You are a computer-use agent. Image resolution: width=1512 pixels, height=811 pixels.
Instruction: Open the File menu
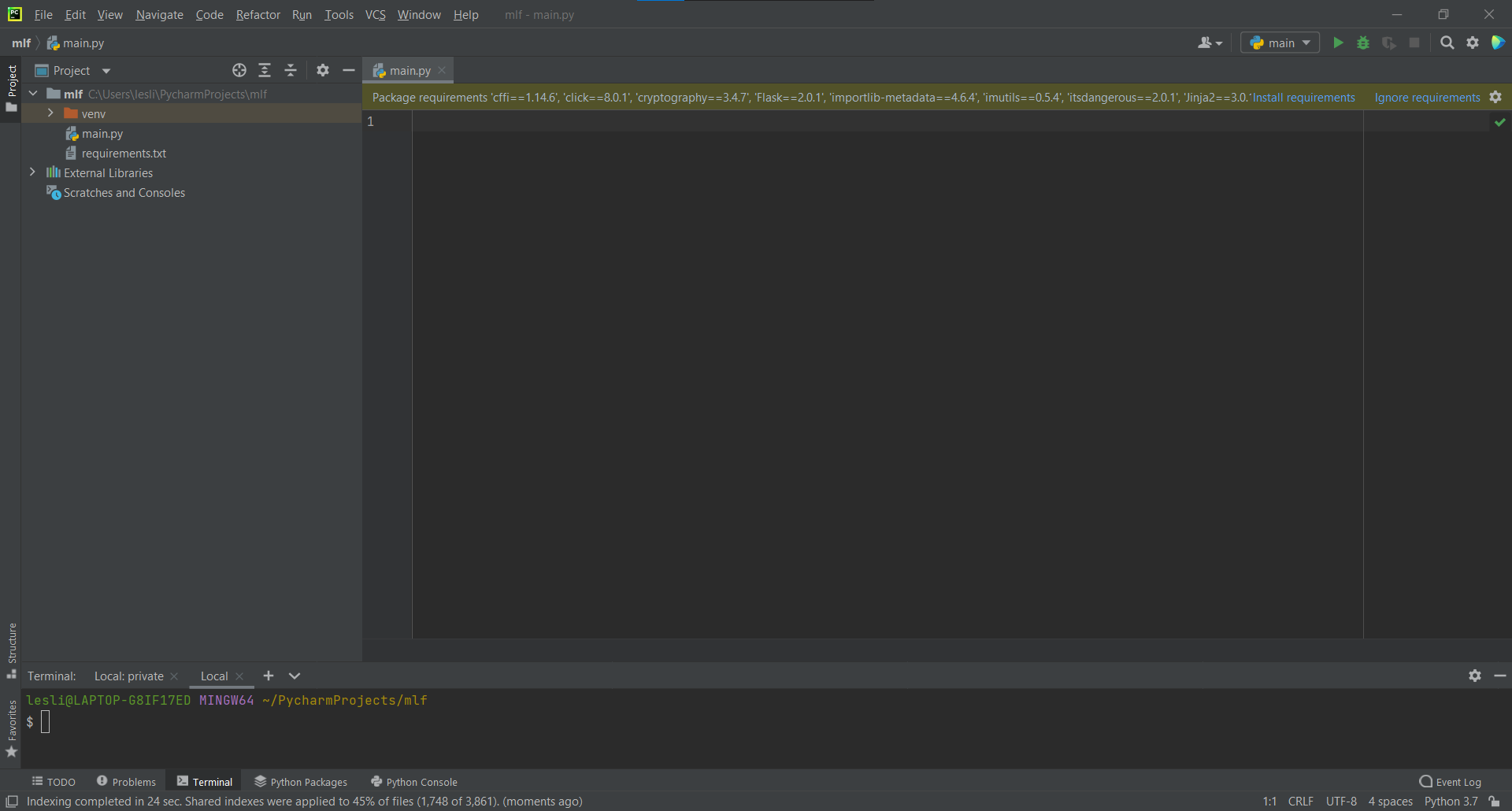click(x=43, y=15)
